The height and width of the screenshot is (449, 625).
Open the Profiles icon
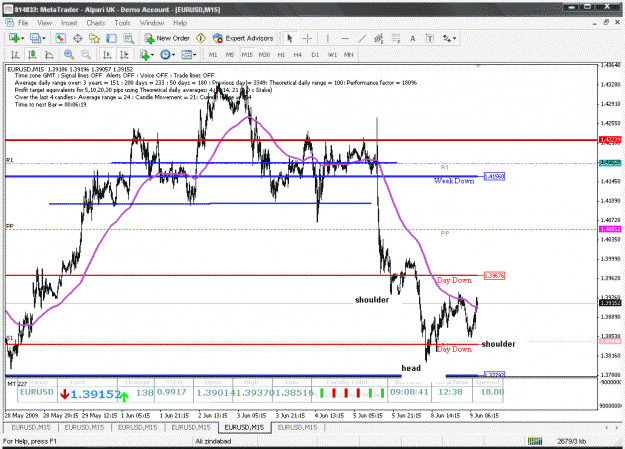35,38
